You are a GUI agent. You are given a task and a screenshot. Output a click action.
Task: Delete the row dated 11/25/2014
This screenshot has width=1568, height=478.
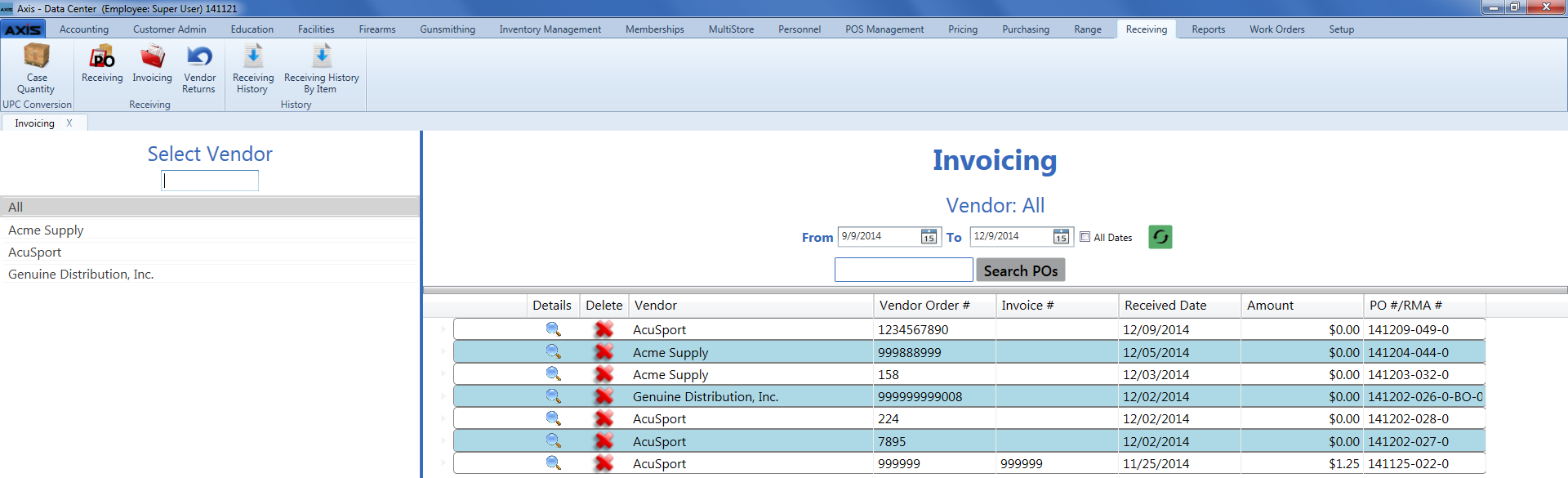point(604,462)
